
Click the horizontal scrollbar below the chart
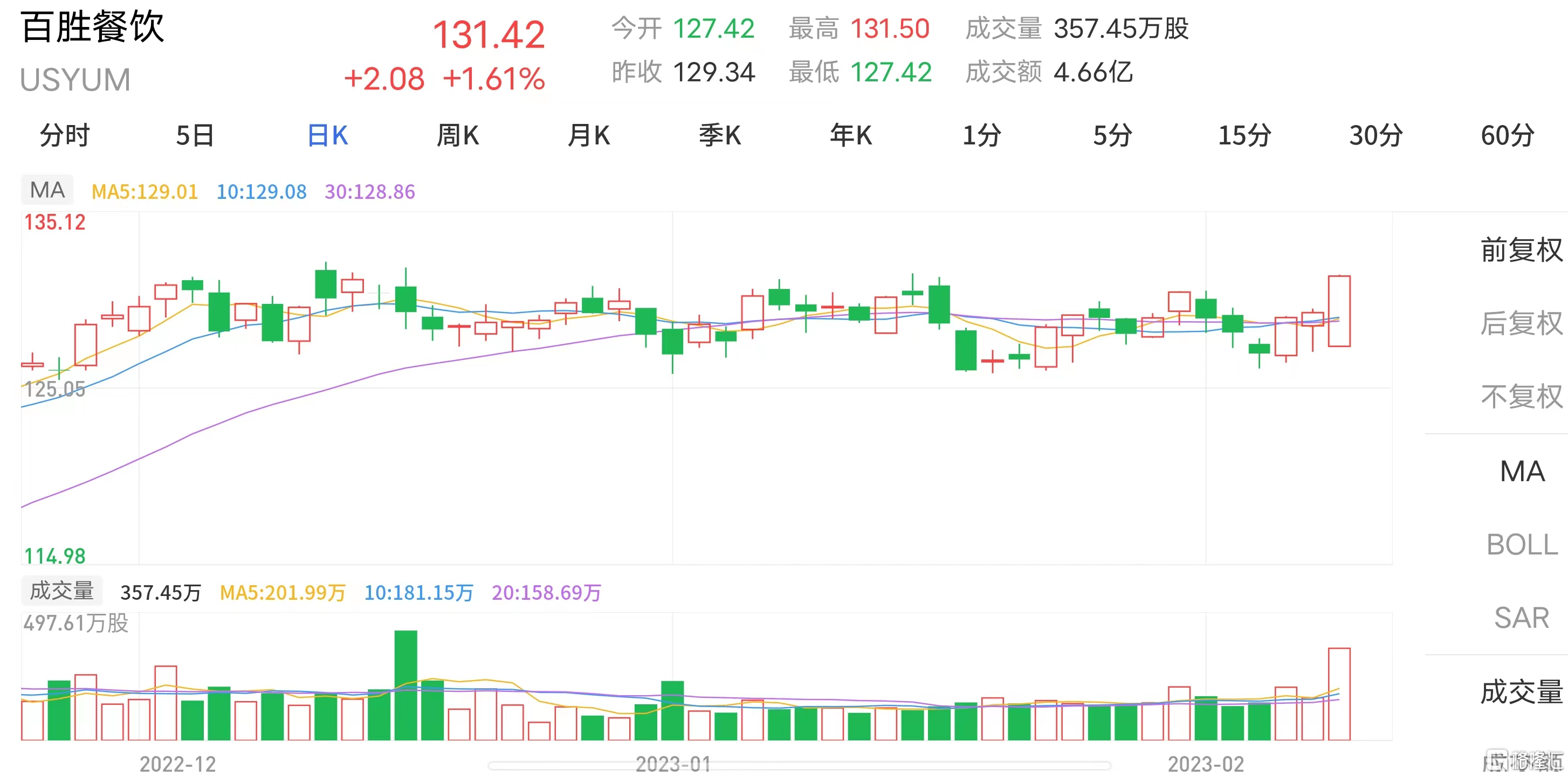tap(799, 765)
